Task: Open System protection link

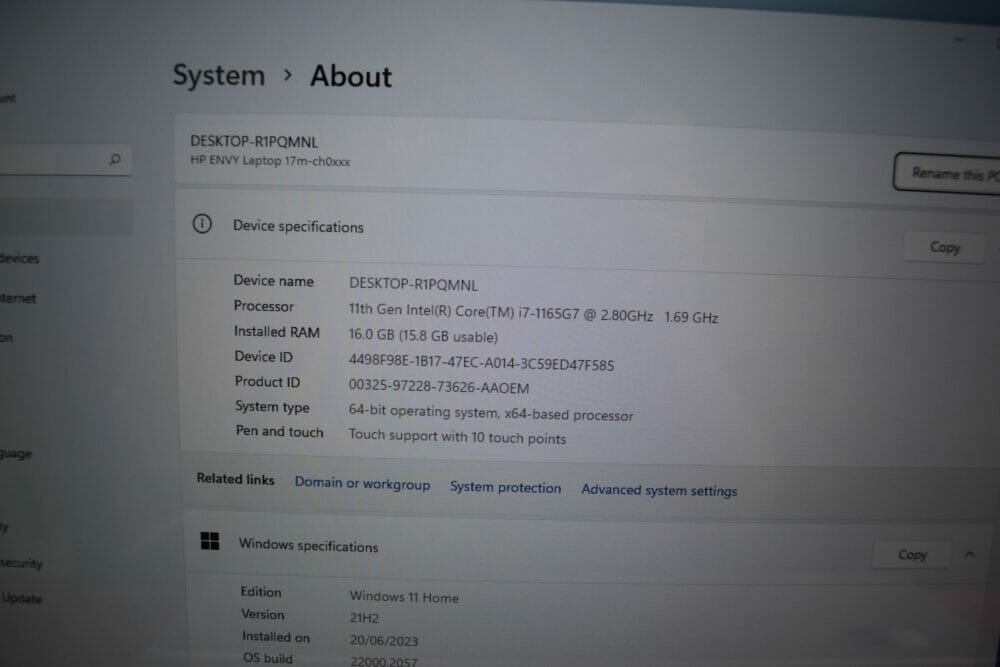Action: (x=506, y=487)
